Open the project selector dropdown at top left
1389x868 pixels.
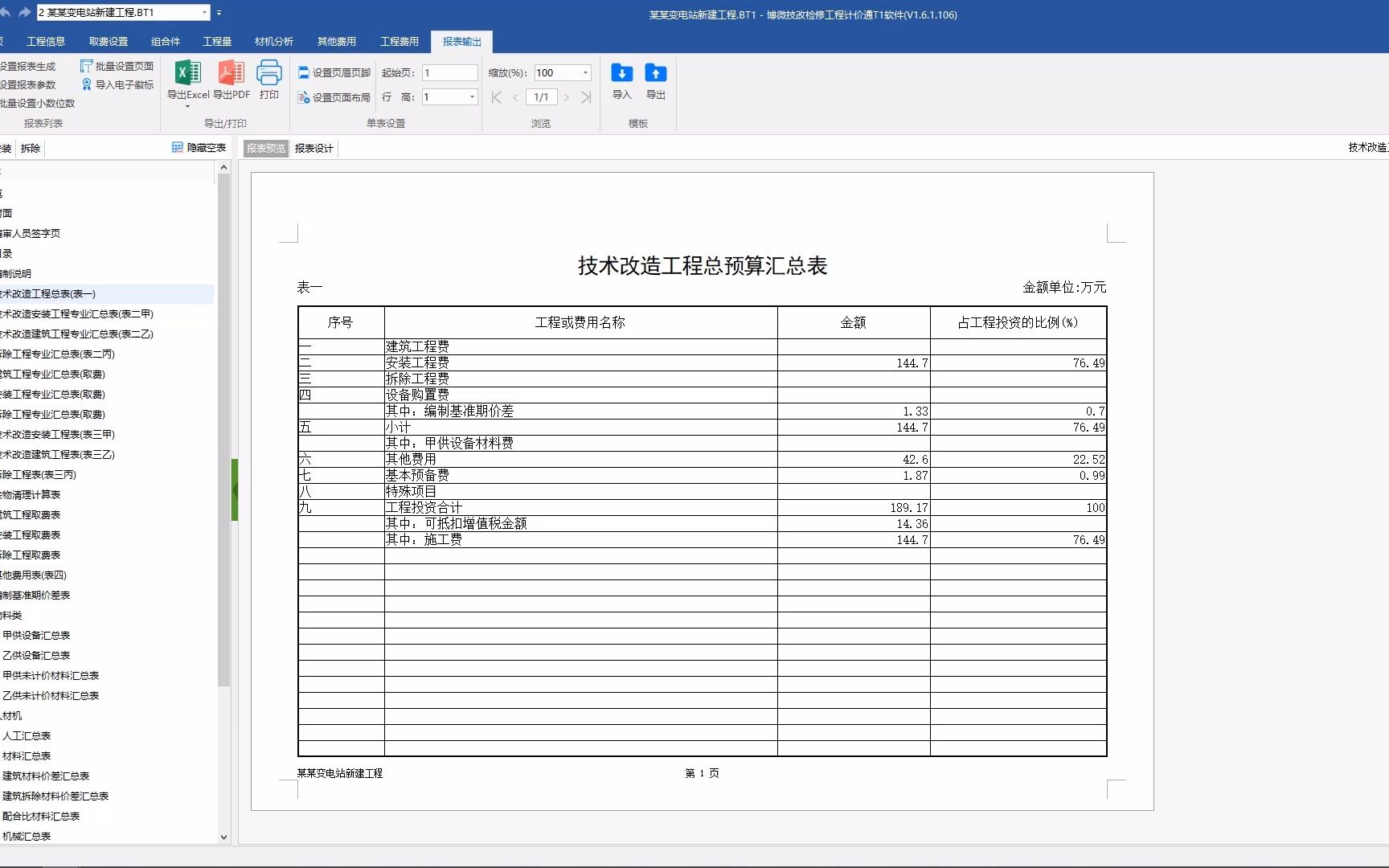pyautogui.click(x=204, y=12)
